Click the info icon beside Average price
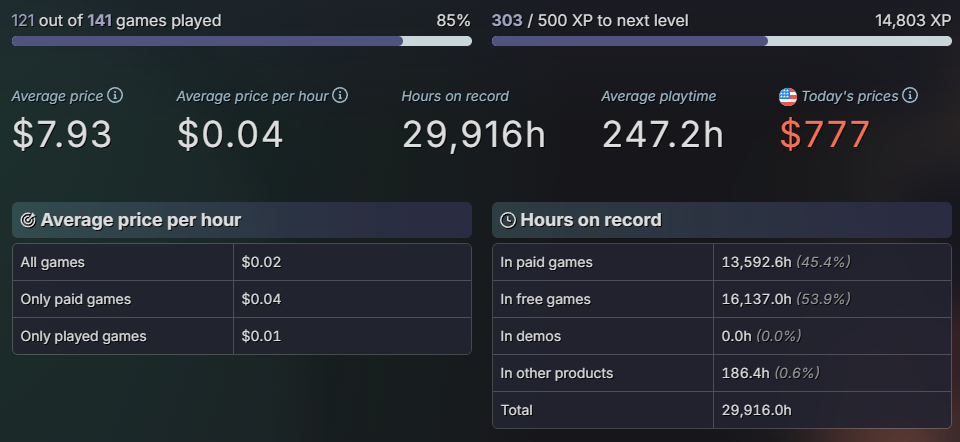Screen dimensions: 960x442 point(115,96)
